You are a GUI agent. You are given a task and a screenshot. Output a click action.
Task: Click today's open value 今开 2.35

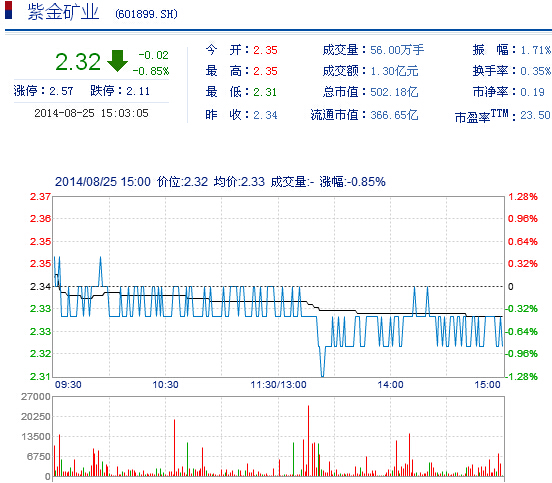(242, 50)
